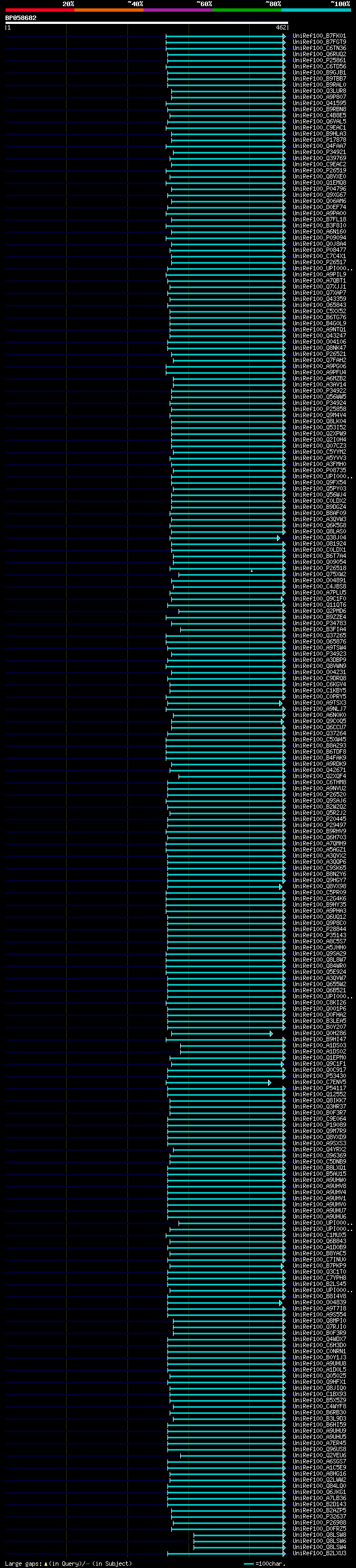Screen dimensions: 356x1568
Task: Select hit label UniRef100_A9NLJ7
Action: pyautogui.click(x=319, y=709)
